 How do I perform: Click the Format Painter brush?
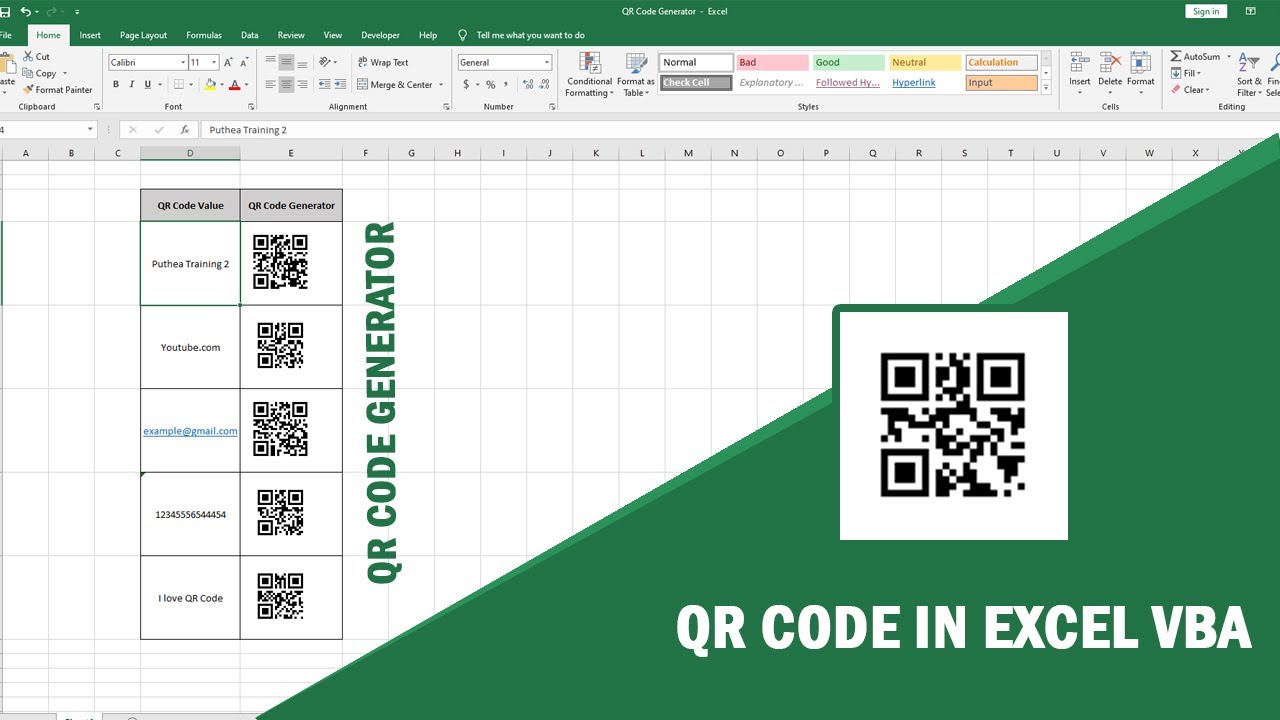pos(29,90)
